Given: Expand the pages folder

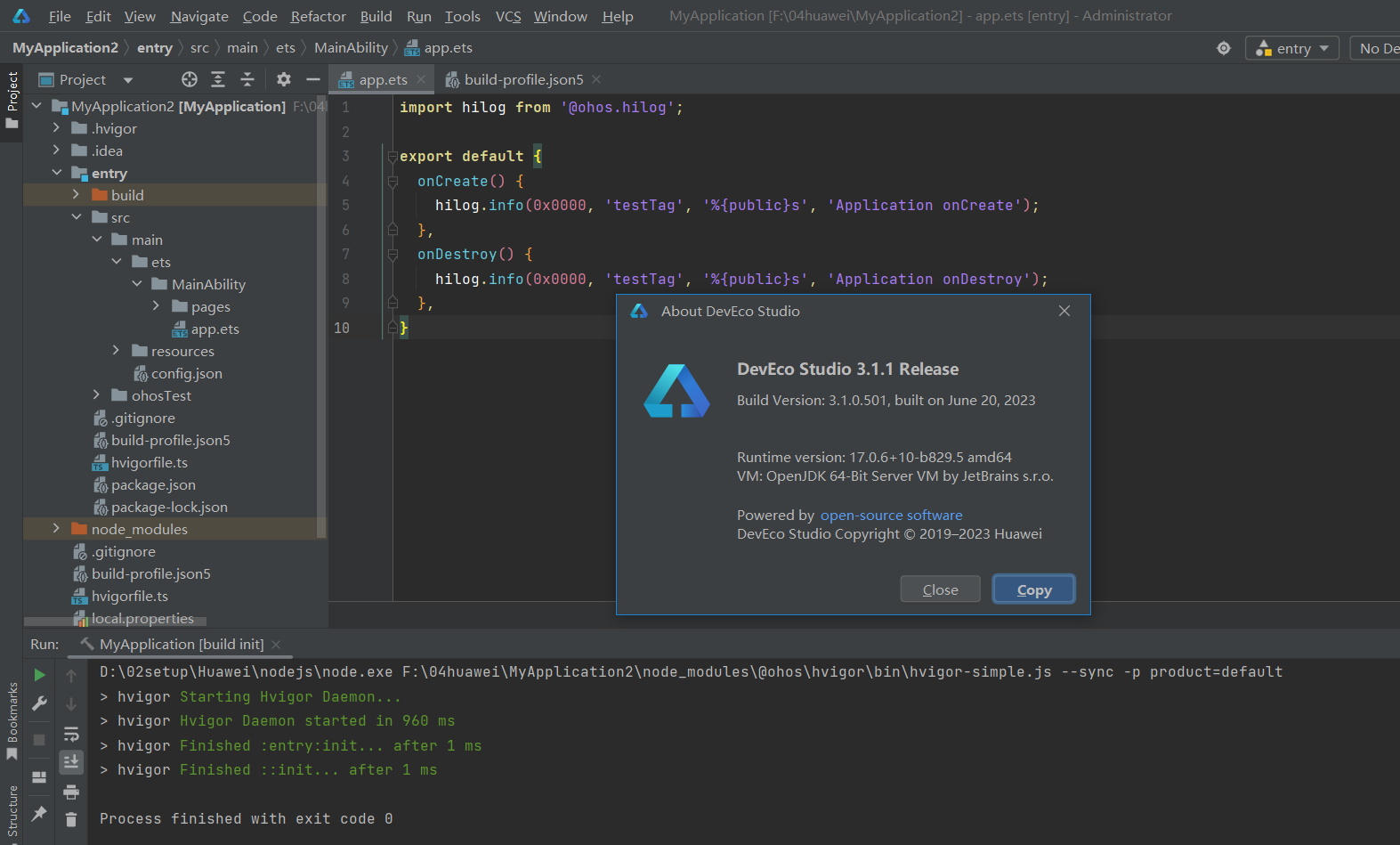Looking at the screenshot, I should click(156, 306).
